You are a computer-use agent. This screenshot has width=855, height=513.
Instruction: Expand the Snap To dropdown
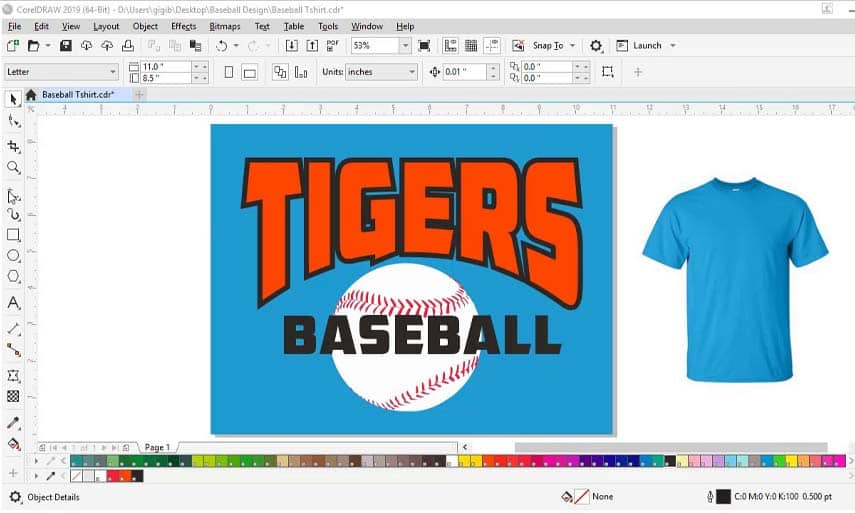click(573, 46)
